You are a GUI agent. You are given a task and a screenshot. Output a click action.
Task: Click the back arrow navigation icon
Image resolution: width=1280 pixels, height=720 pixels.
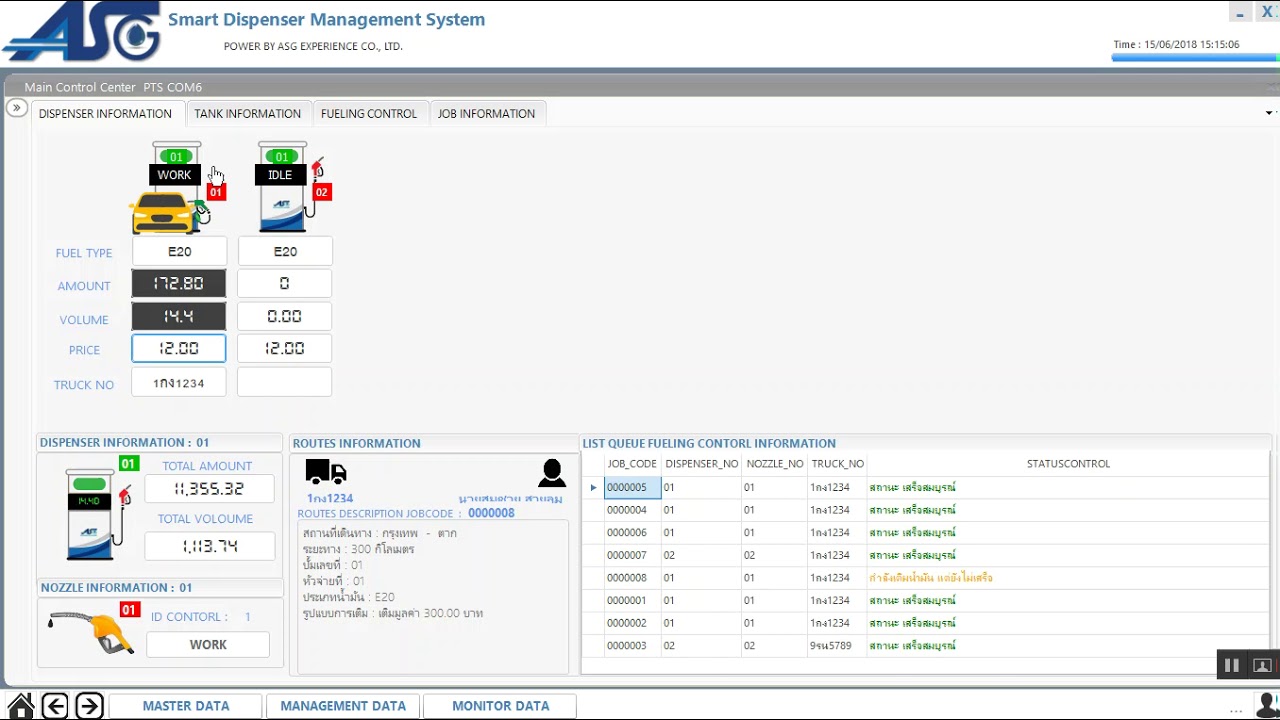pyautogui.click(x=55, y=706)
